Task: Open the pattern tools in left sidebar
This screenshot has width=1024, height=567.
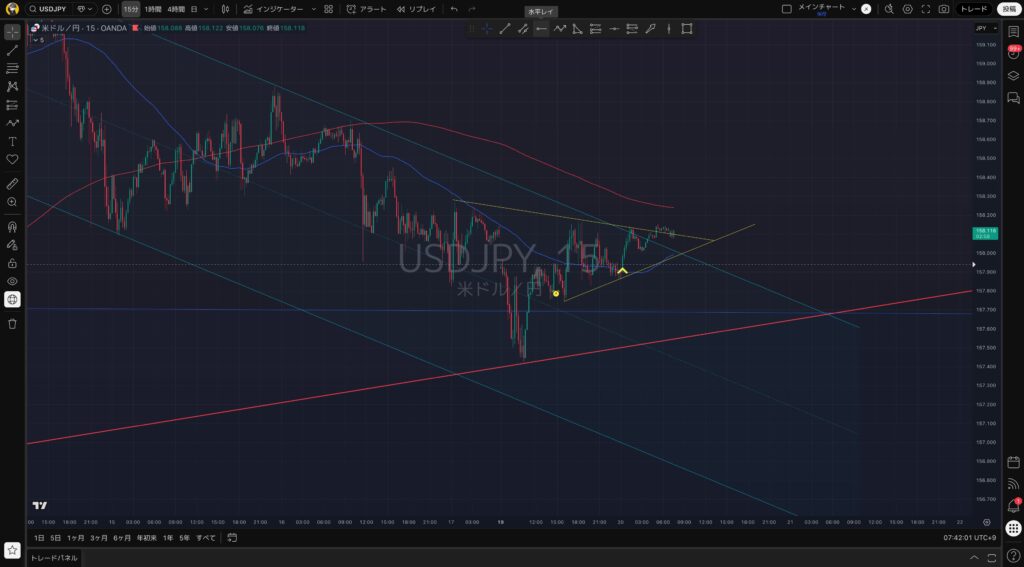Action: [12, 87]
